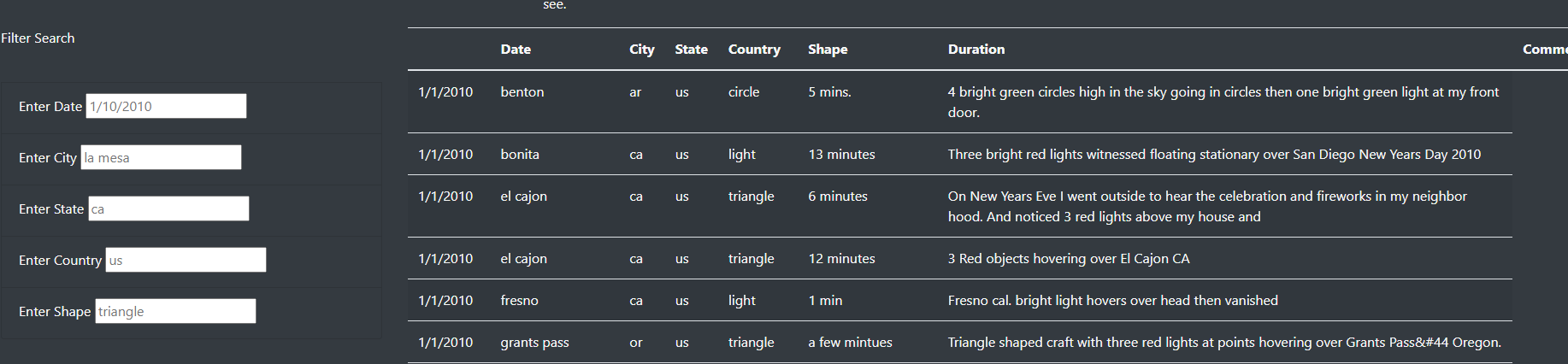
Task: Click the Enter Country label
Action: click(60, 261)
